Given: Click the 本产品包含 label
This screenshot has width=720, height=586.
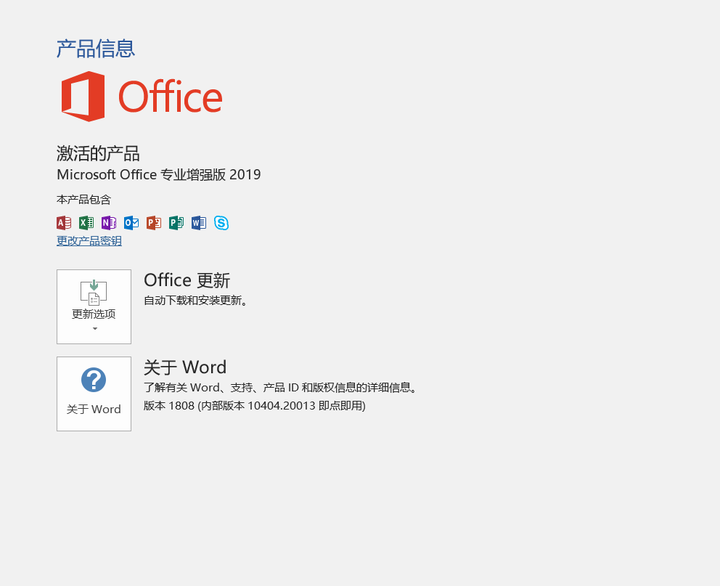Looking at the screenshot, I should coord(84,200).
